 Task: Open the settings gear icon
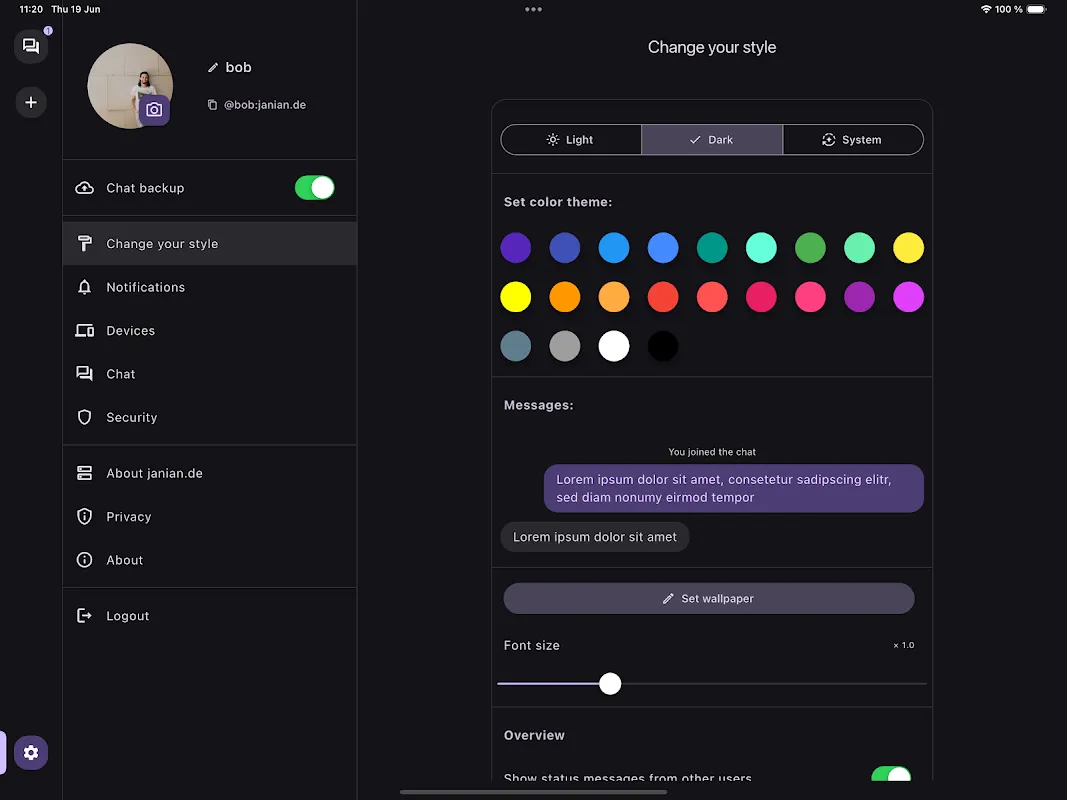31,752
